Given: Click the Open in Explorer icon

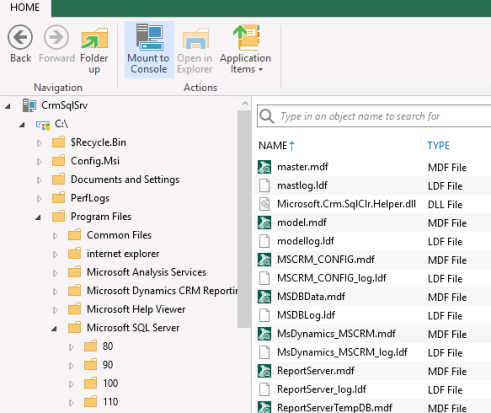Looking at the screenshot, I should pyautogui.click(x=195, y=38).
